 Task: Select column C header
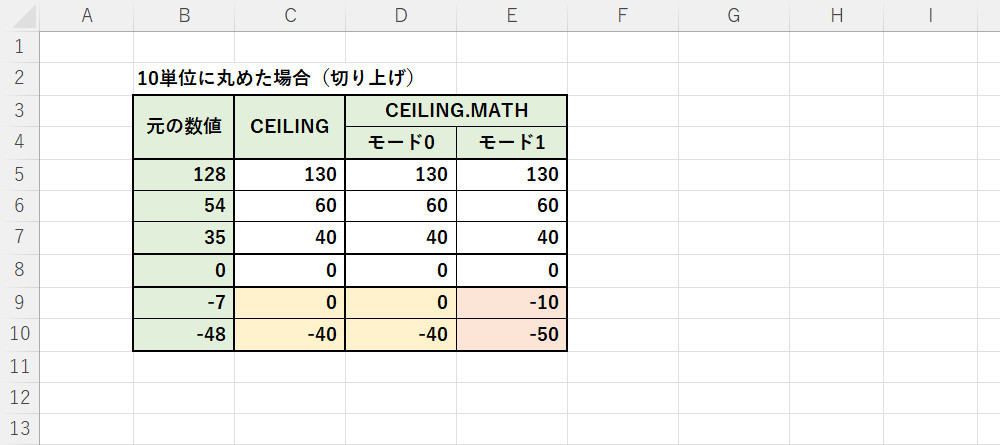(x=290, y=15)
